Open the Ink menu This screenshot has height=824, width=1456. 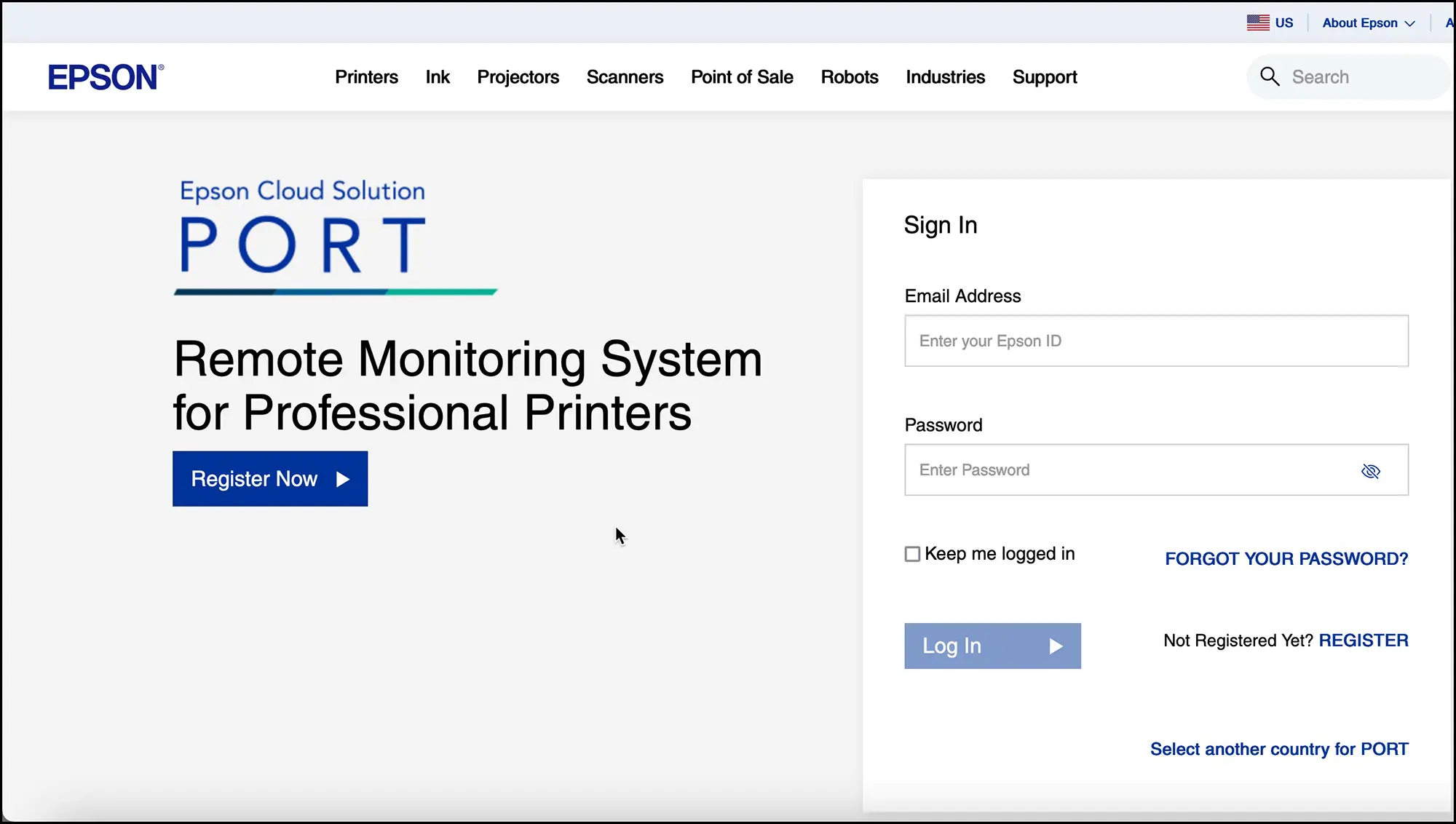click(438, 77)
